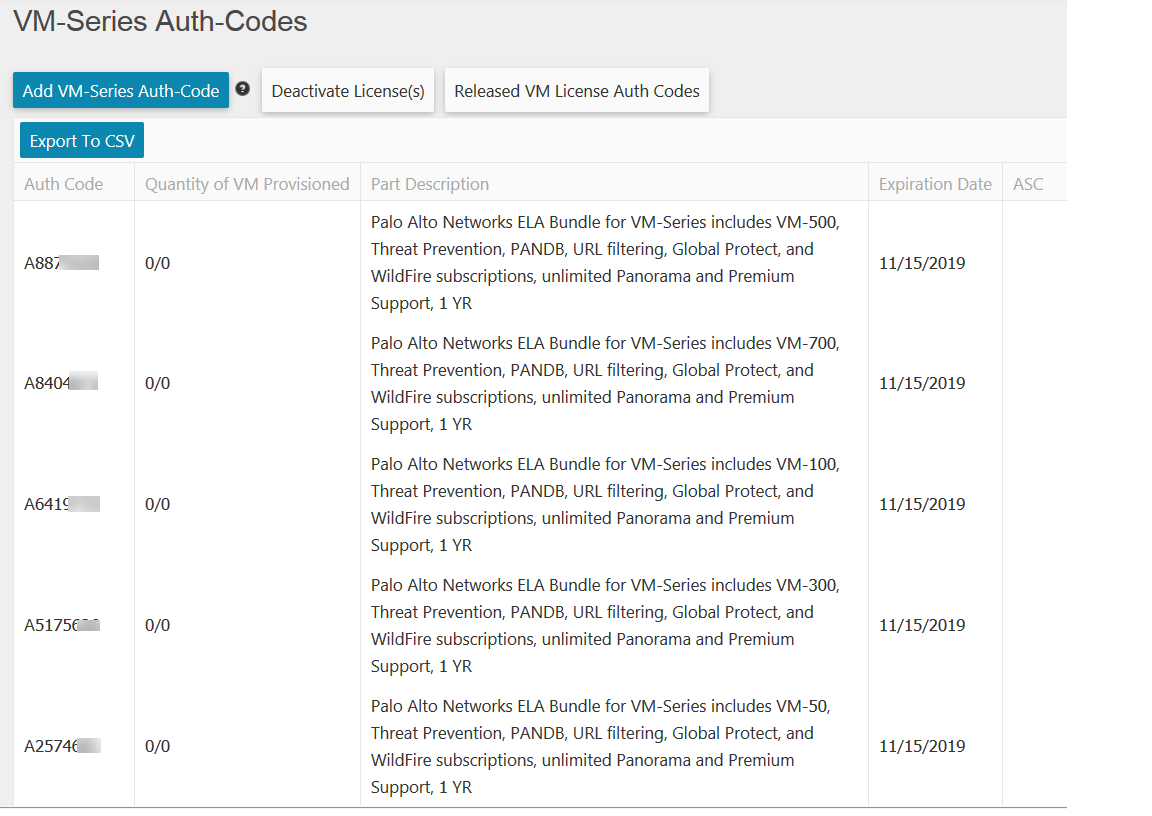Click the VM-700 ELA Bundle description
This screenshot has width=1152, height=816.
pos(605,383)
